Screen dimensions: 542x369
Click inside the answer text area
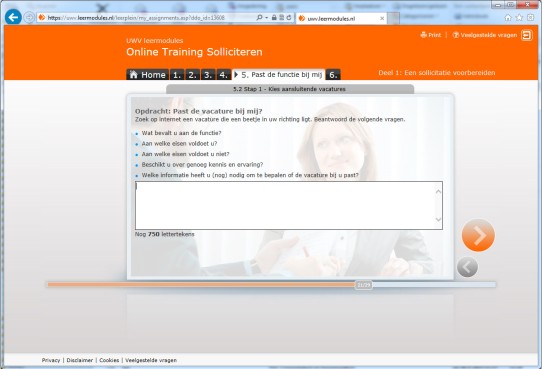coord(285,205)
